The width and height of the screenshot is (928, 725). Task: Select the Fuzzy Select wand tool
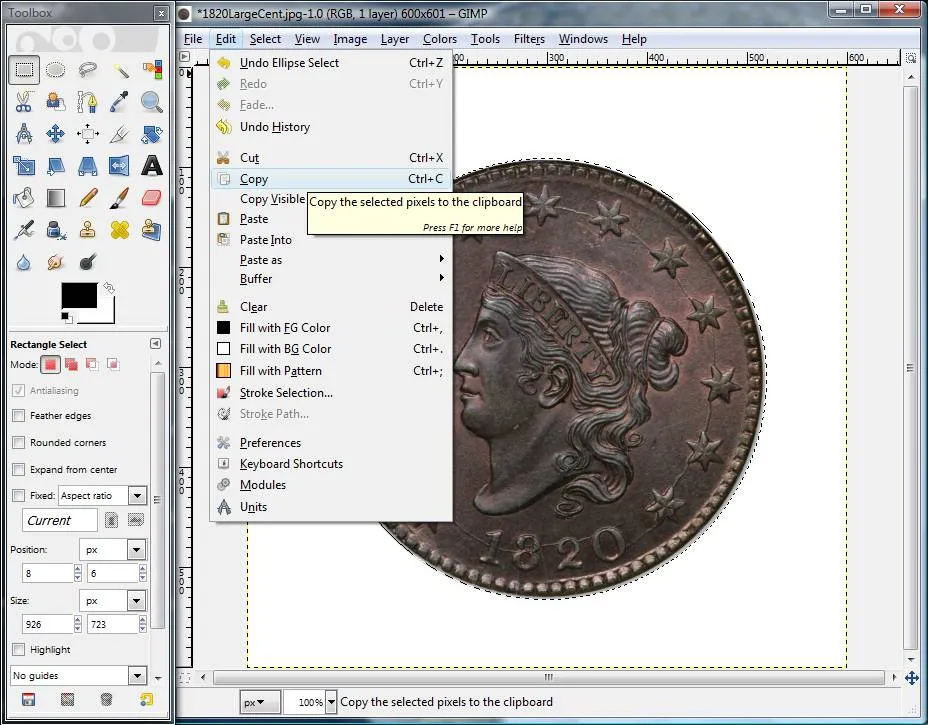pos(120,70)
